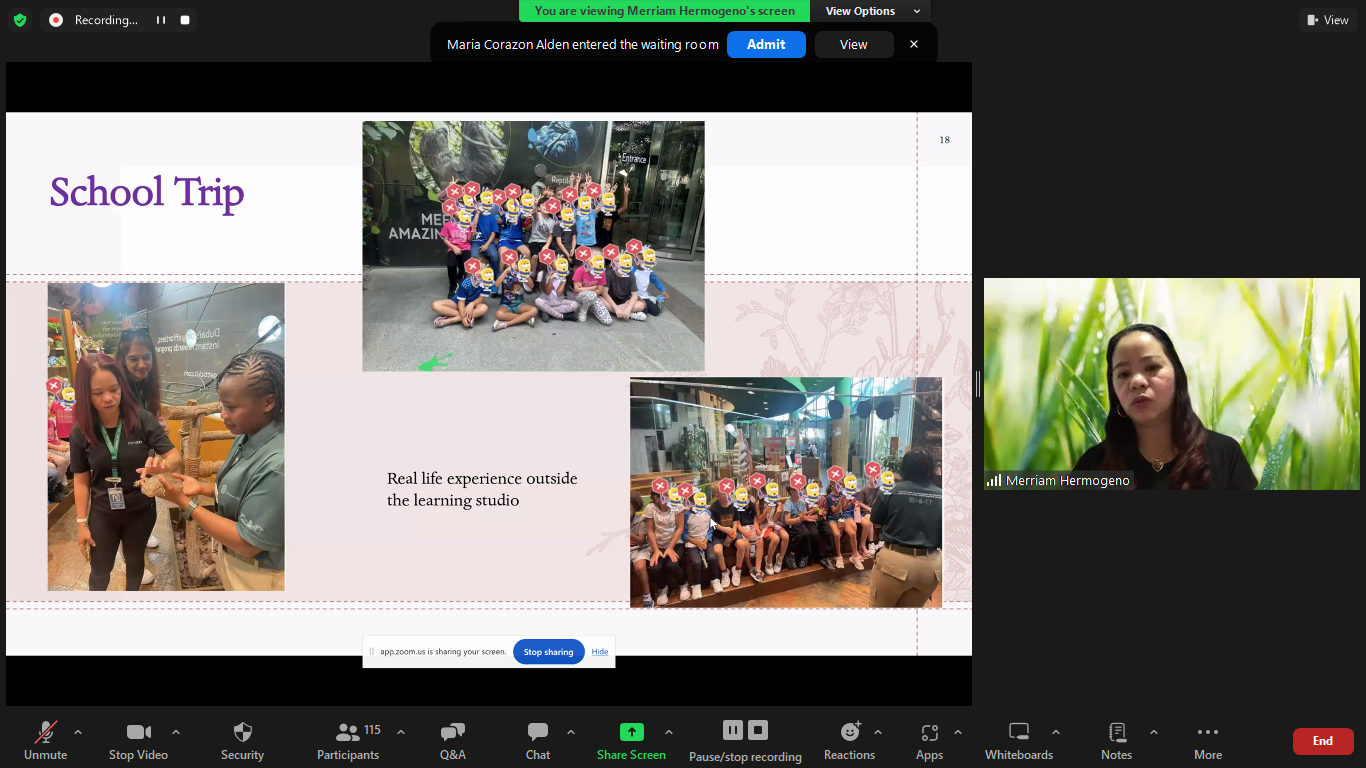Open the View layout menu at top right
The height and width of the screenshot is (768, 1366).
click(1328, 20)
